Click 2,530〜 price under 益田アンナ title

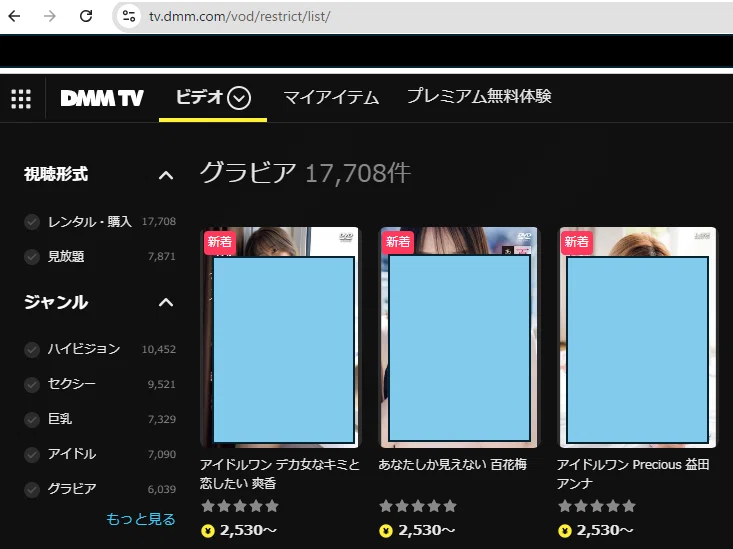tap(605, 530)
